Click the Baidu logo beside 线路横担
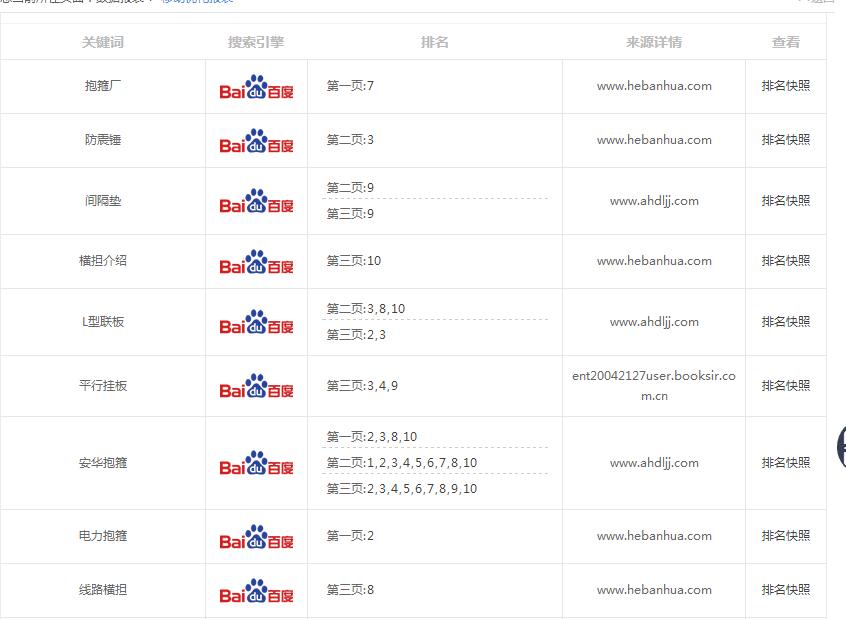846x619 pixels. pyautogui.click(x=256, y=592)
